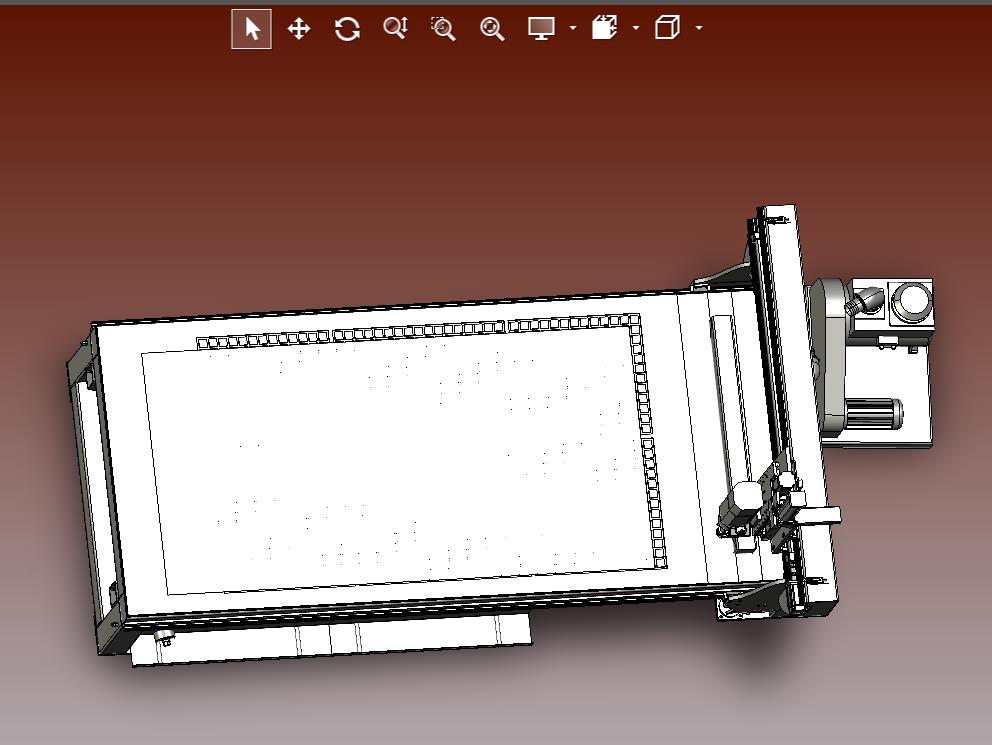Image resolution: width=992 pixels, height=745 pixels.
Task: Pick the Zoom in/out tool
Action: pyautogui.click(x=395, y=28)
